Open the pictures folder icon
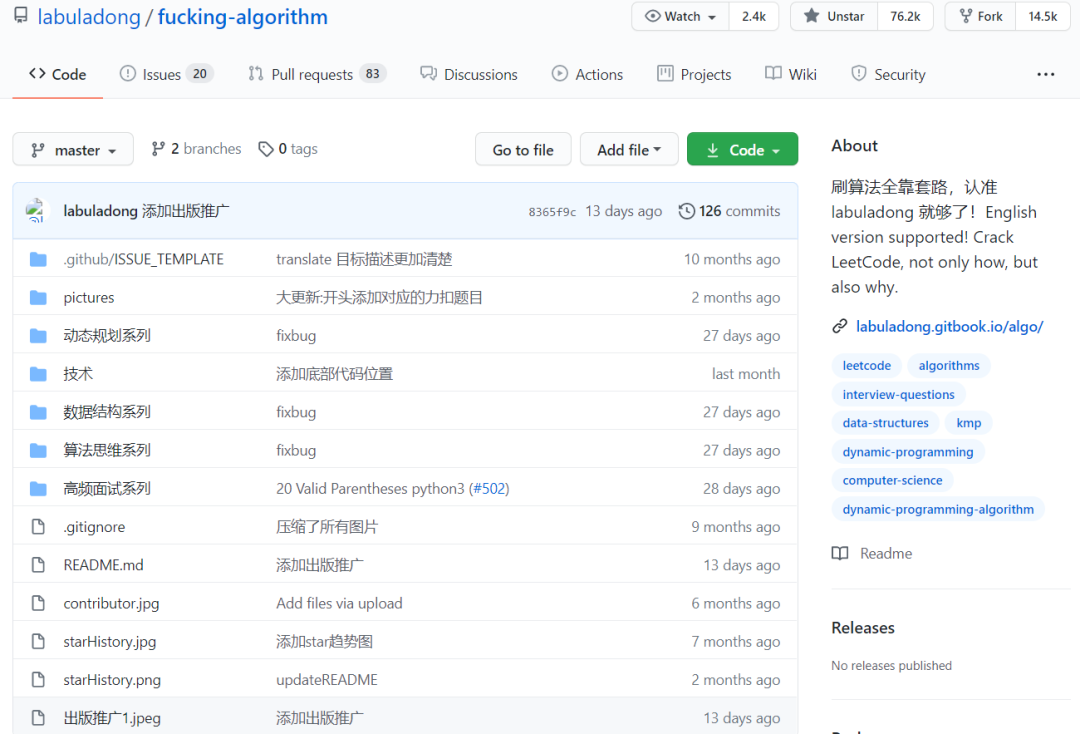This screenshot has width=1080, height=734. pos(39,297)
